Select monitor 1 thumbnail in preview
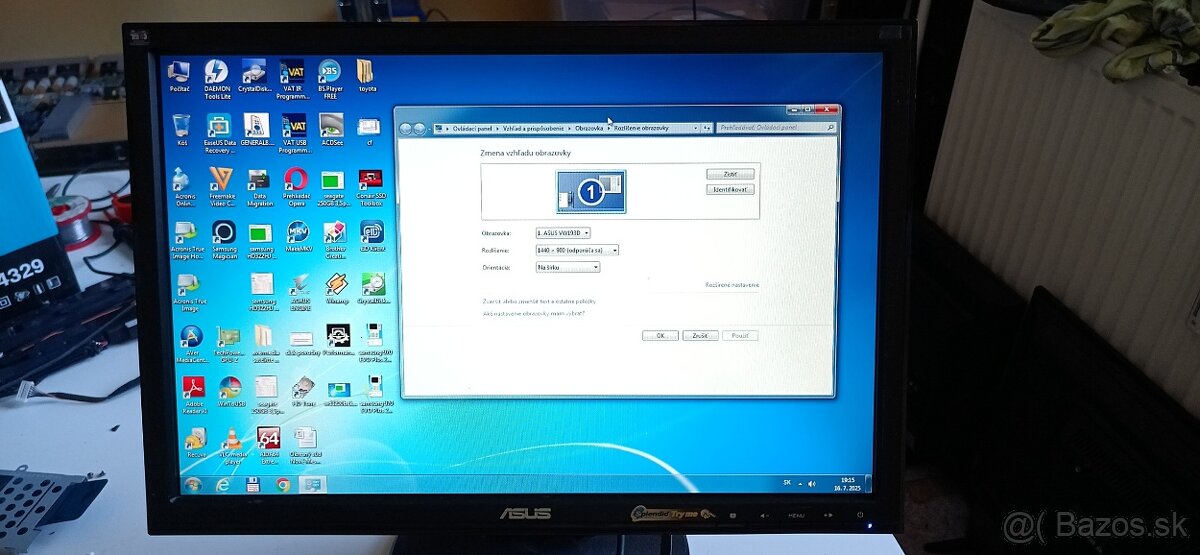 [591, 191]
